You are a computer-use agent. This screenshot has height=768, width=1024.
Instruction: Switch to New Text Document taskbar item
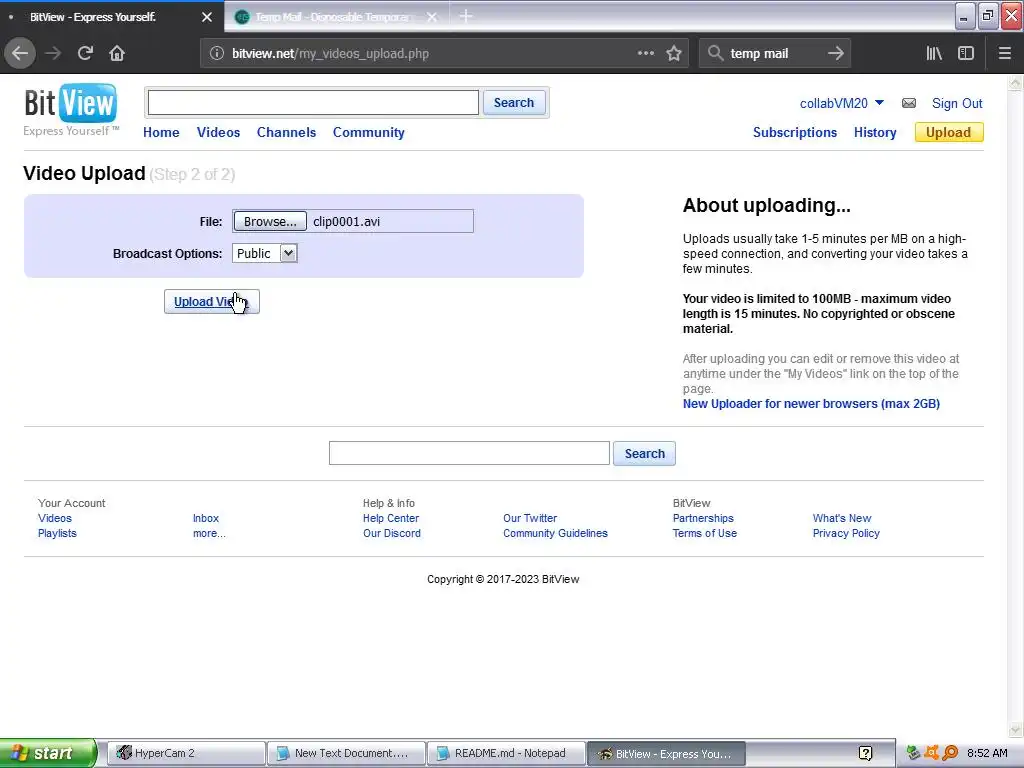click(x=347, y=754)
